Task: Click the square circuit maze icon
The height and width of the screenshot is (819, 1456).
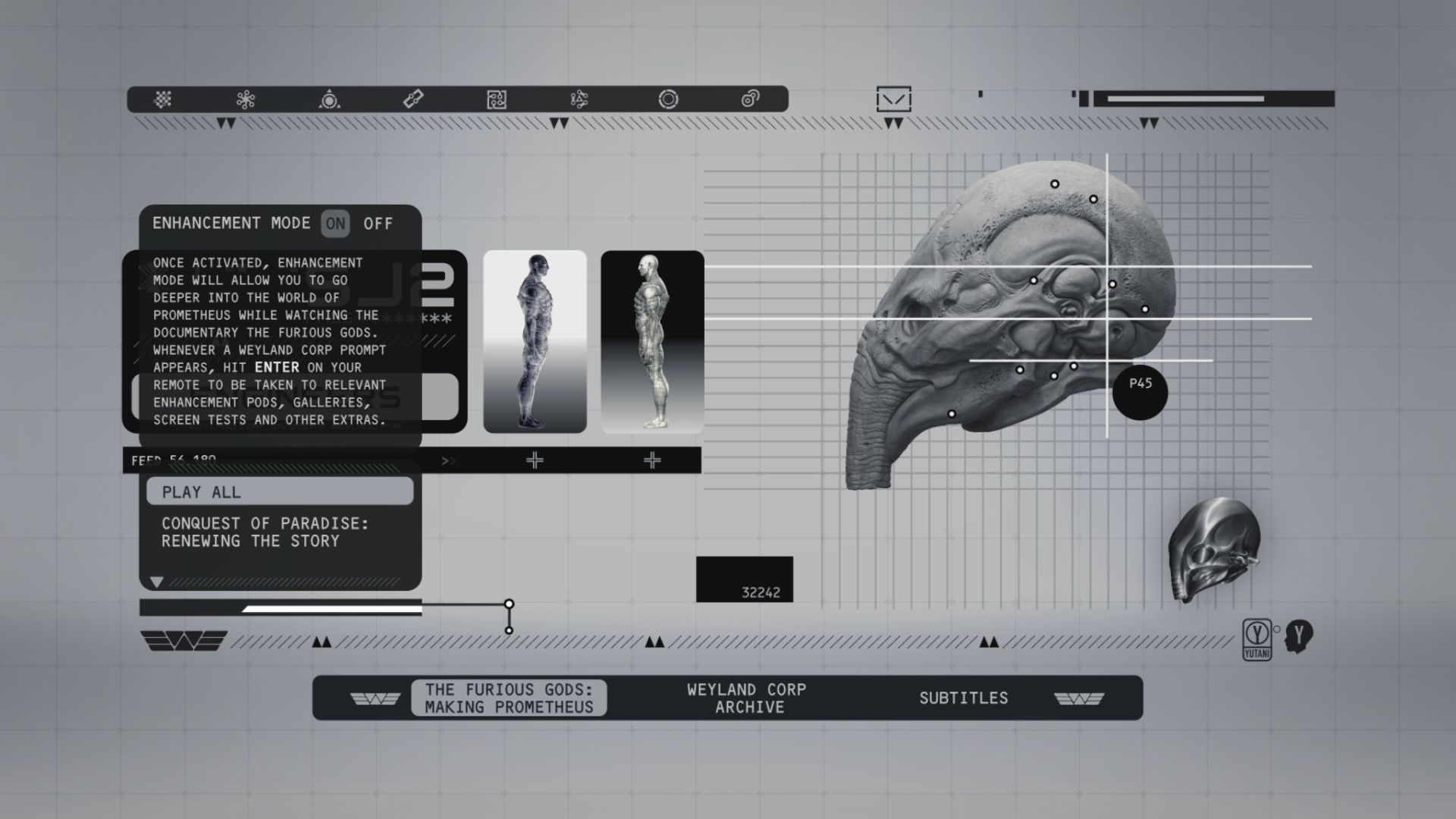Action: 497,99
